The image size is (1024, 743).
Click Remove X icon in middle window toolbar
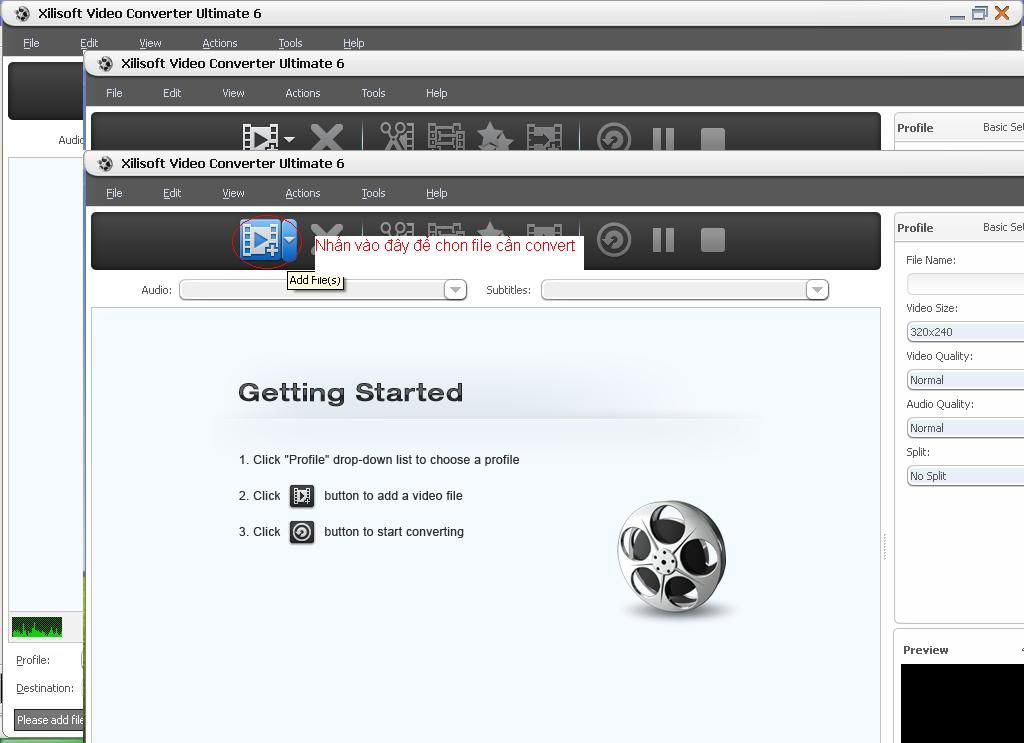tap(327, 137)
